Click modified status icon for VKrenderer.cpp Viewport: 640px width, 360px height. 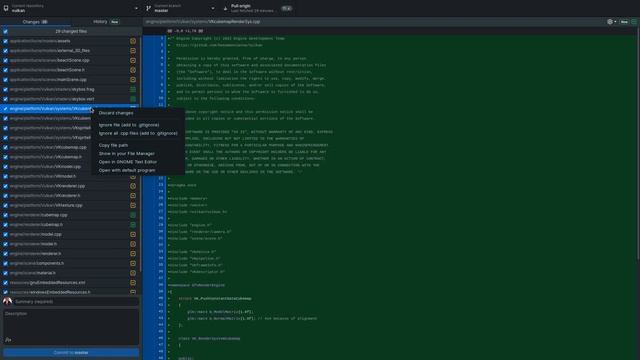(x=133, y=186)
